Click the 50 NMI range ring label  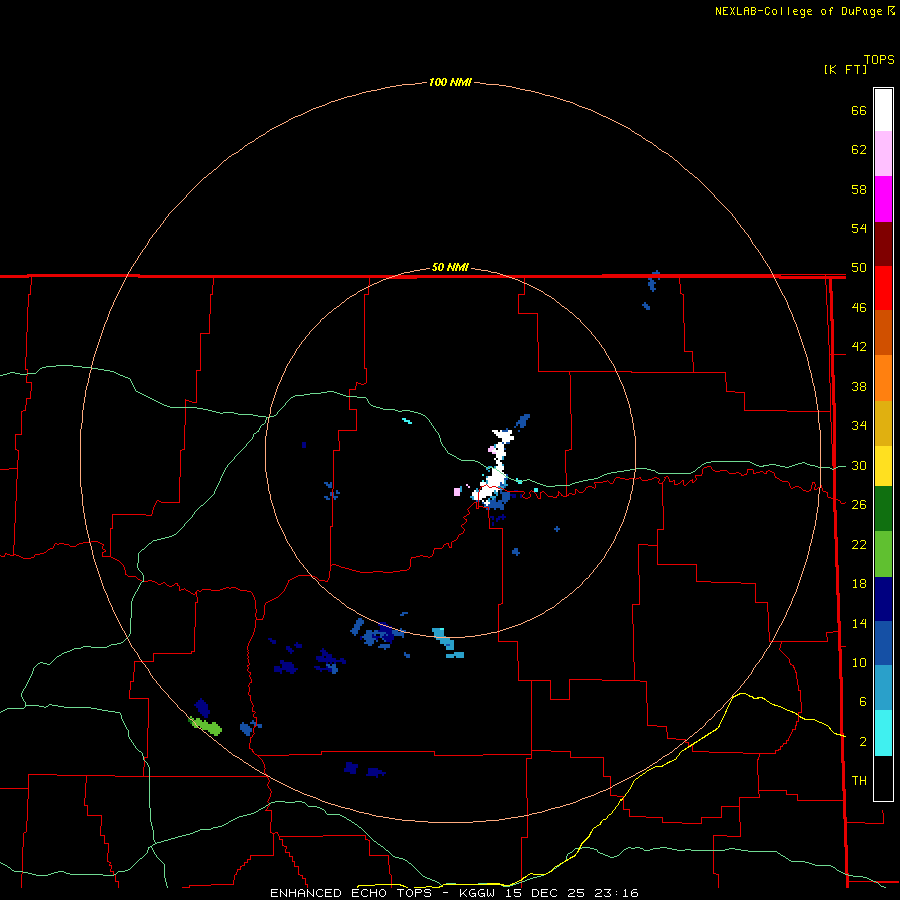pos(450,267)
